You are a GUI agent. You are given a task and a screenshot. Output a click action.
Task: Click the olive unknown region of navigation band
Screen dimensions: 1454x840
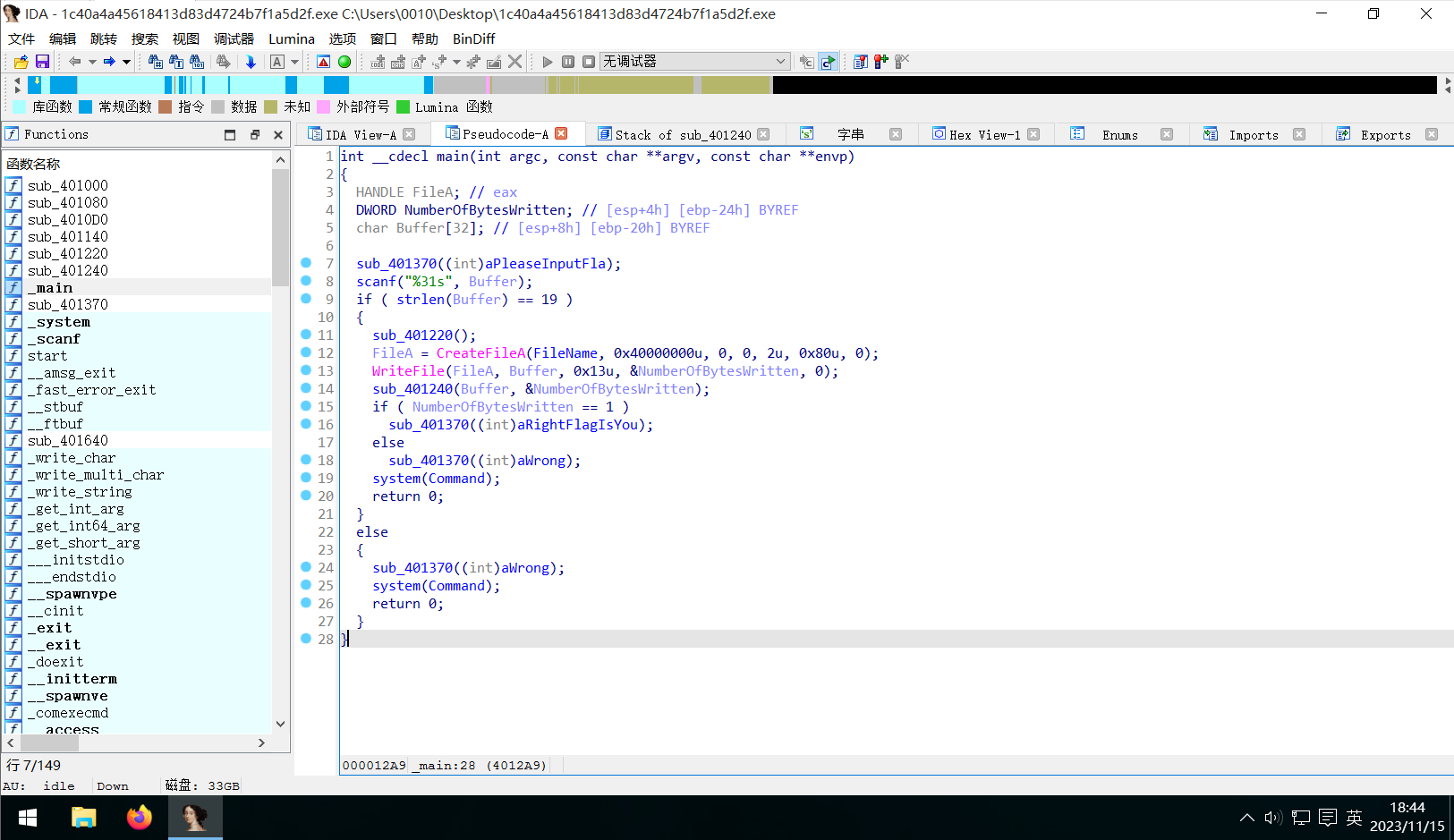coord(635,85)
